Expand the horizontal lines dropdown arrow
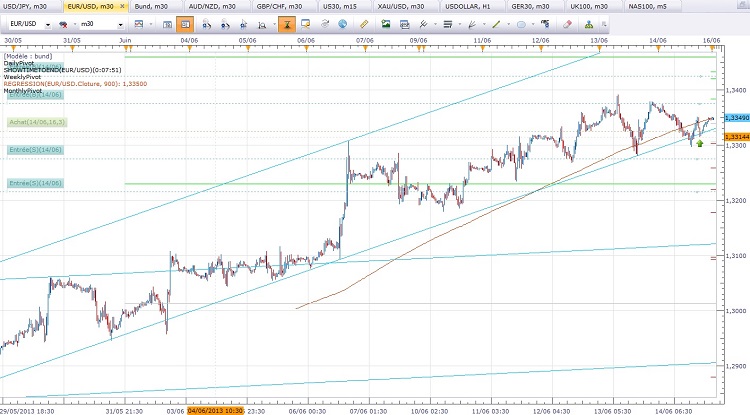Screen dimensions: 750x415 [x=460, y=24]
